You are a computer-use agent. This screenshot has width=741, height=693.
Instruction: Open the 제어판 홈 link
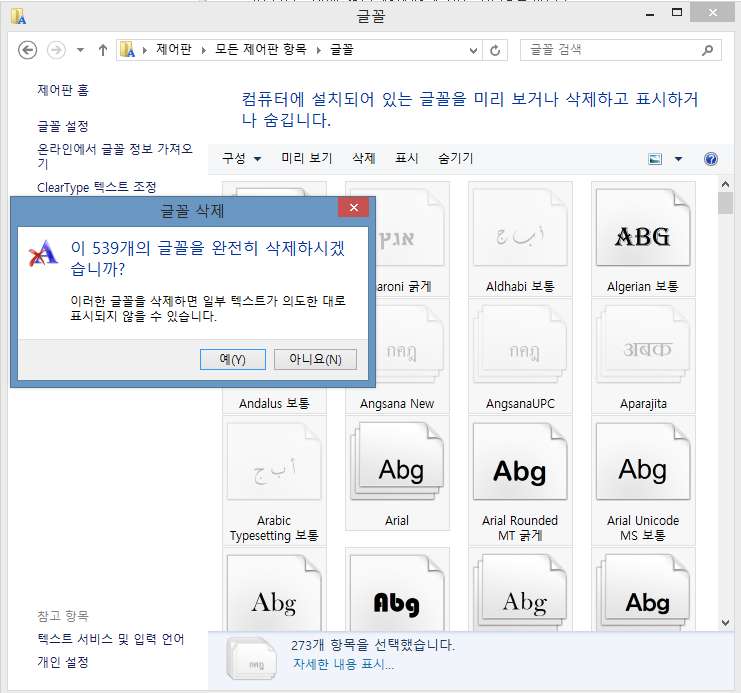click(x=63, y=90)
